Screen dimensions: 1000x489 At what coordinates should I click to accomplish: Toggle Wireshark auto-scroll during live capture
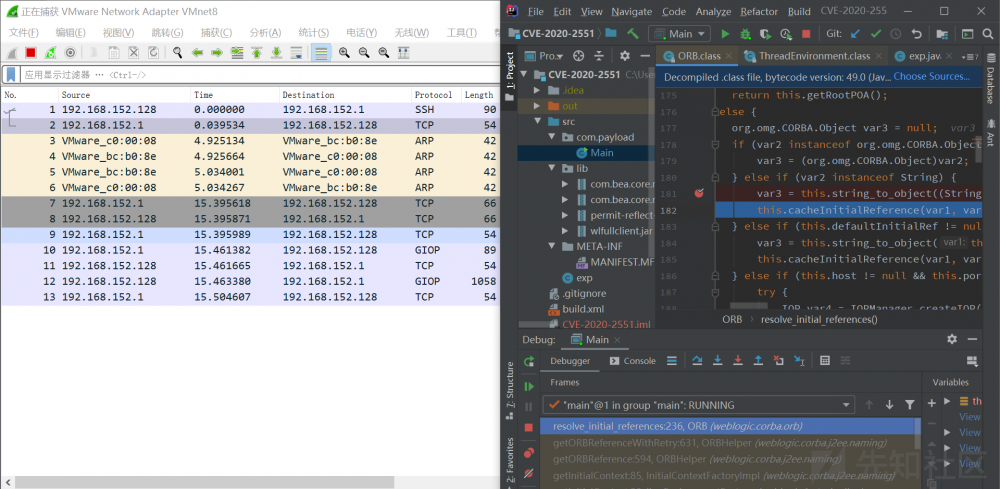pos(297,53)
